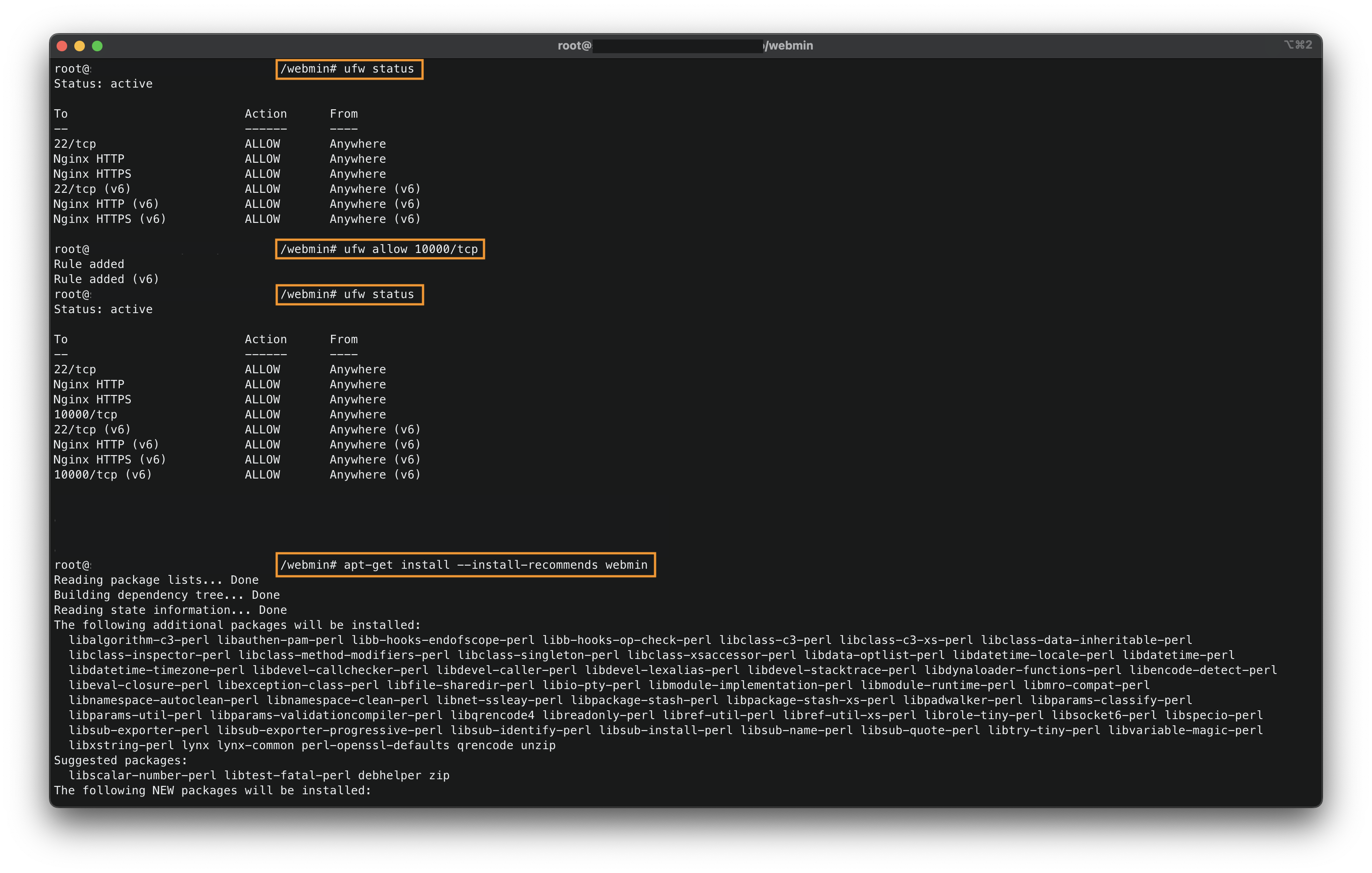Viewport: 1372px width, 873px height.
Task: Click the 'ufw allow 10000/tcp' command text
Action: click(411, 249)
